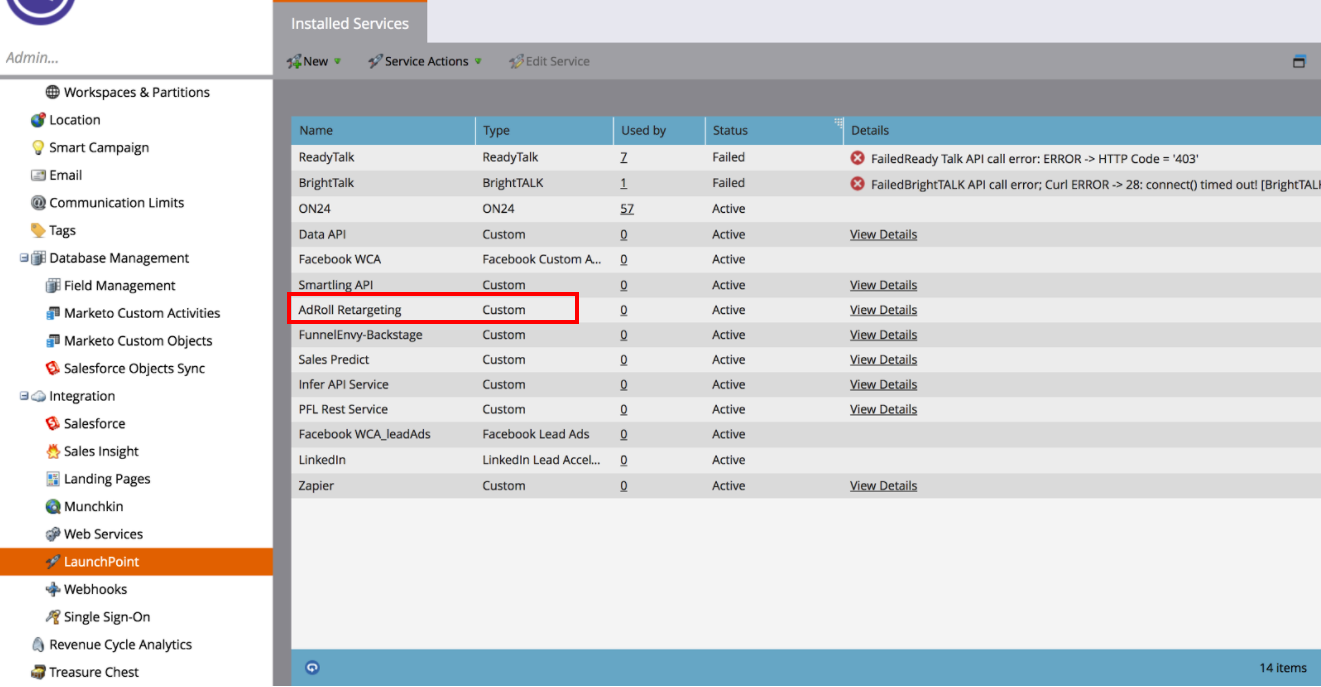
Task: Click the Field Management icon
Action: click(x=53, y=286)
